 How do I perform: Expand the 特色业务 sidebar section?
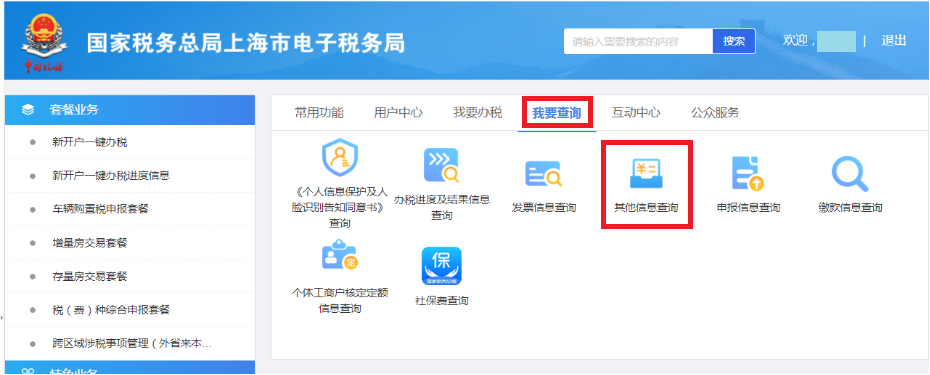tap(130, 368)
